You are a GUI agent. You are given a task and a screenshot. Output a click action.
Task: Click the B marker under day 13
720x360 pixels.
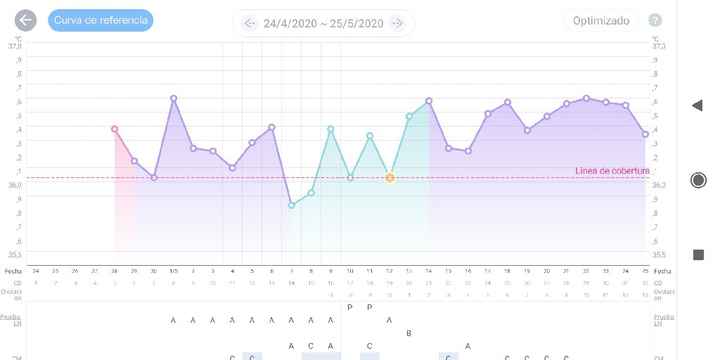point(409,333)
